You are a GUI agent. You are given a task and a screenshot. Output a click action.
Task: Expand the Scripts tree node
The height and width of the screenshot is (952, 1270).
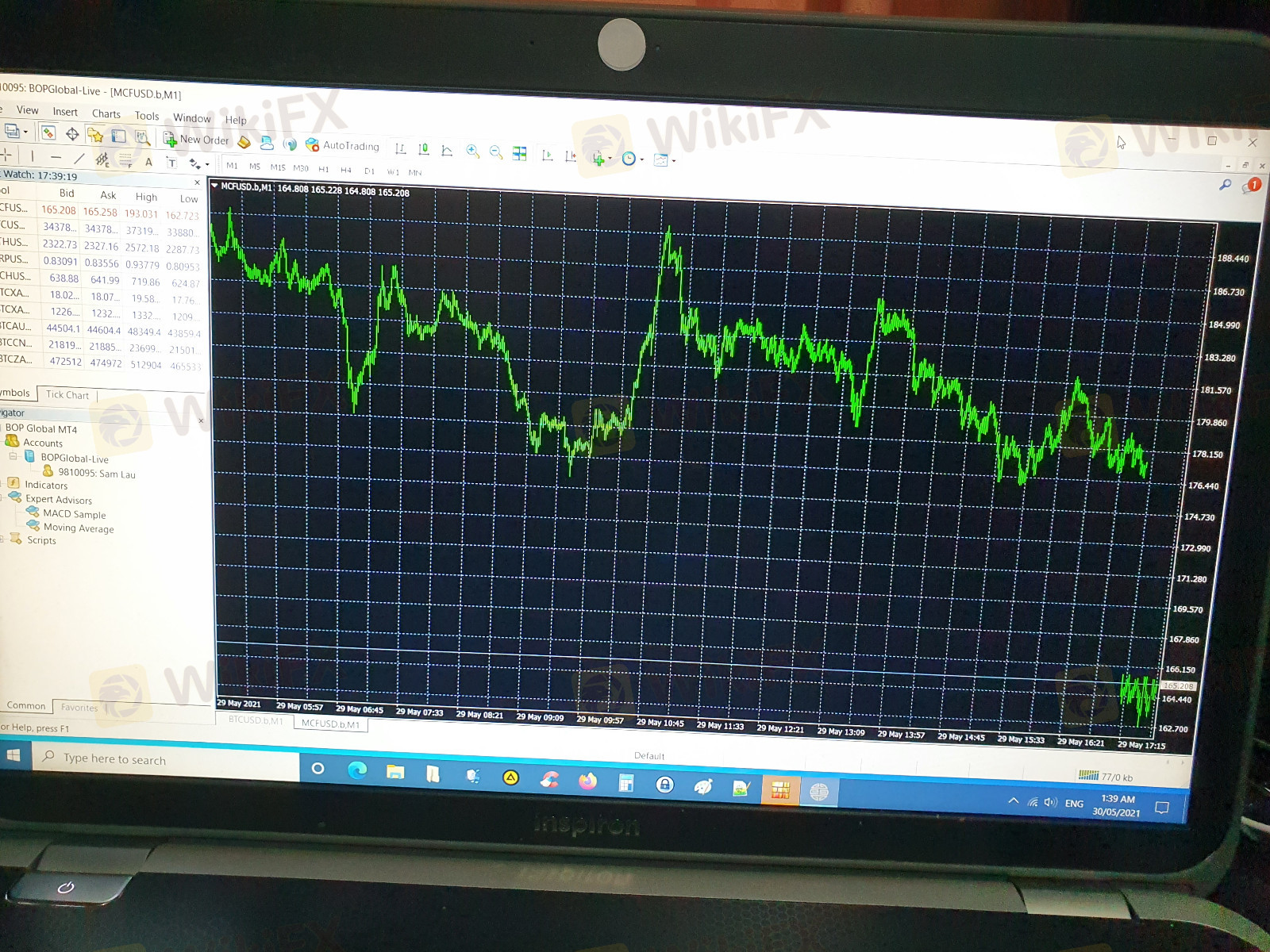click(2, 539)
